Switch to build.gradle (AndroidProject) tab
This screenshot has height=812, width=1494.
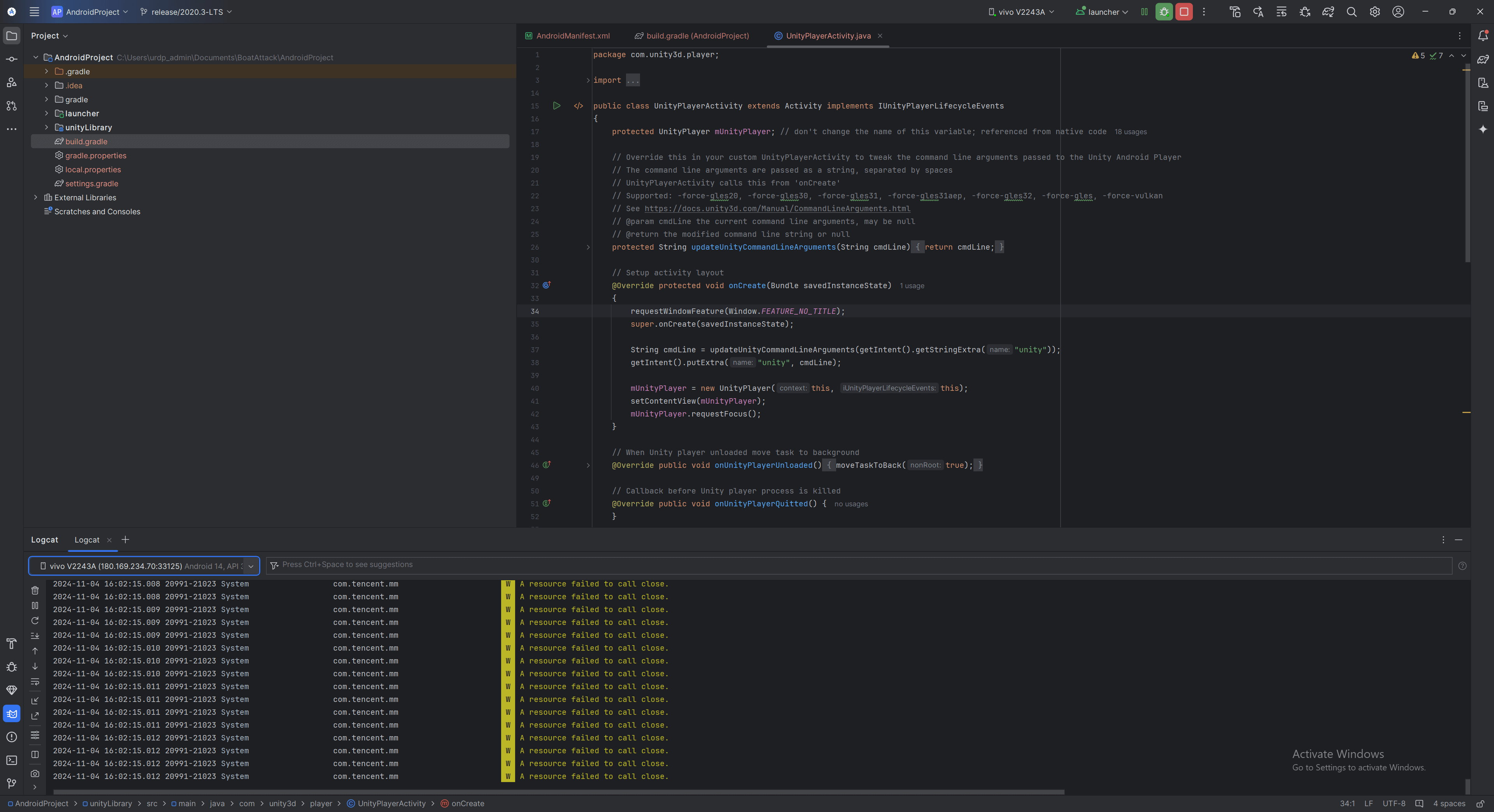pyautogui.click(x=697, y=36)
